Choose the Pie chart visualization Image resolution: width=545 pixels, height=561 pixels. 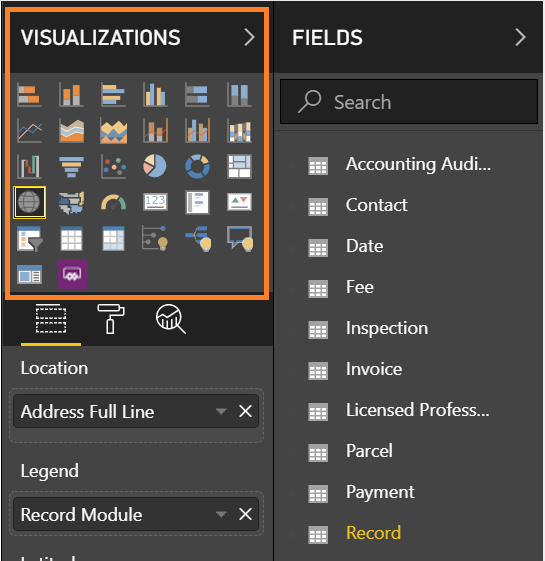coord(155,166)
